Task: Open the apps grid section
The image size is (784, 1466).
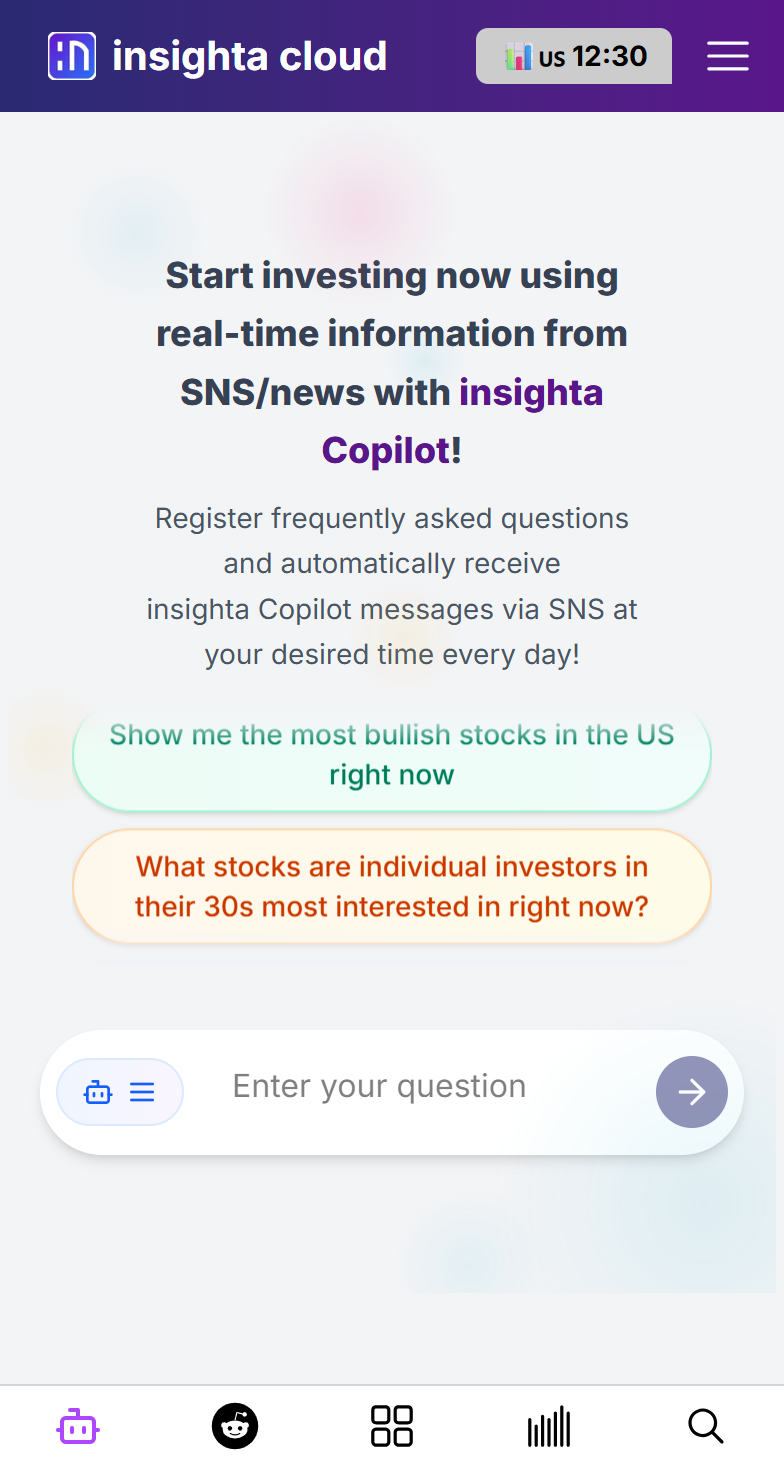Action: click(392, 1425)
